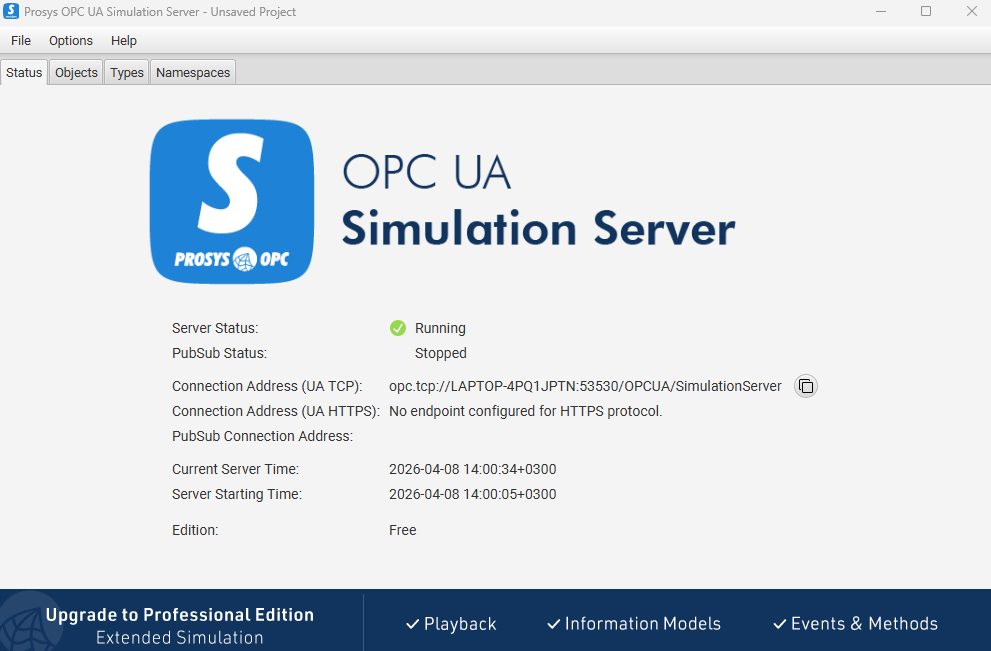Click Upgrade to Professional Edition banner text
The width and height of the screenshot is (991, 651).
179,614
